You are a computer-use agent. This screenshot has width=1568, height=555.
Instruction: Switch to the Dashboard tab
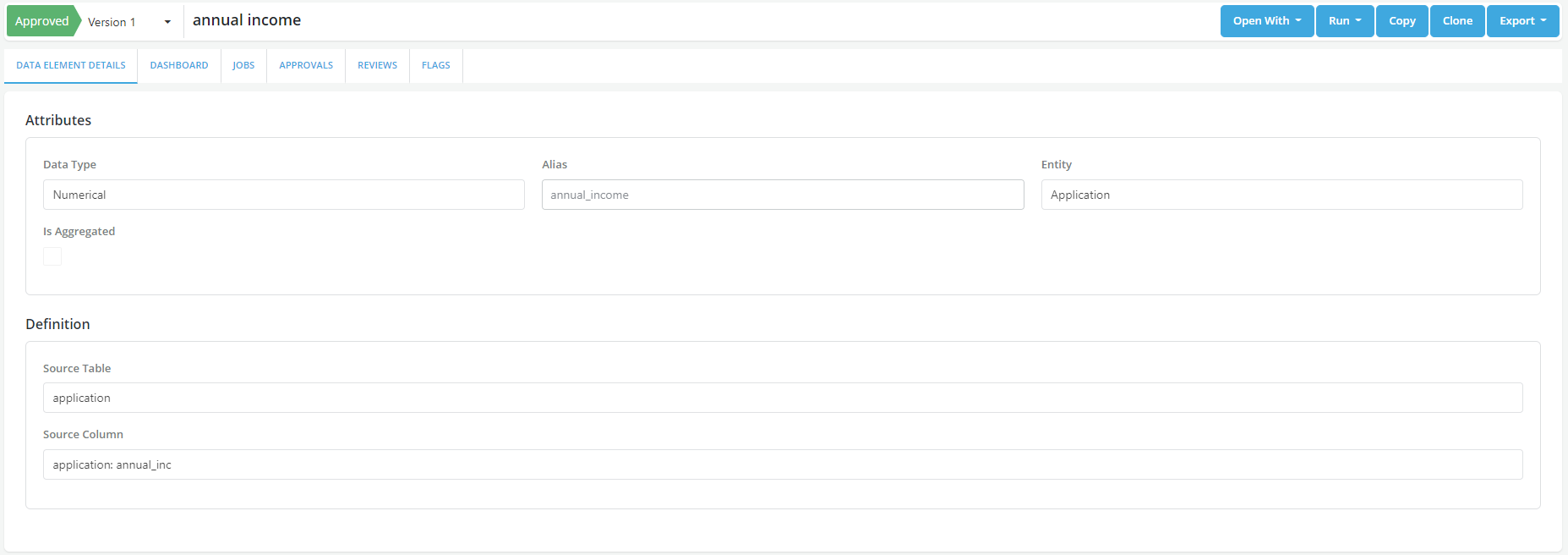tap(179, 65)
